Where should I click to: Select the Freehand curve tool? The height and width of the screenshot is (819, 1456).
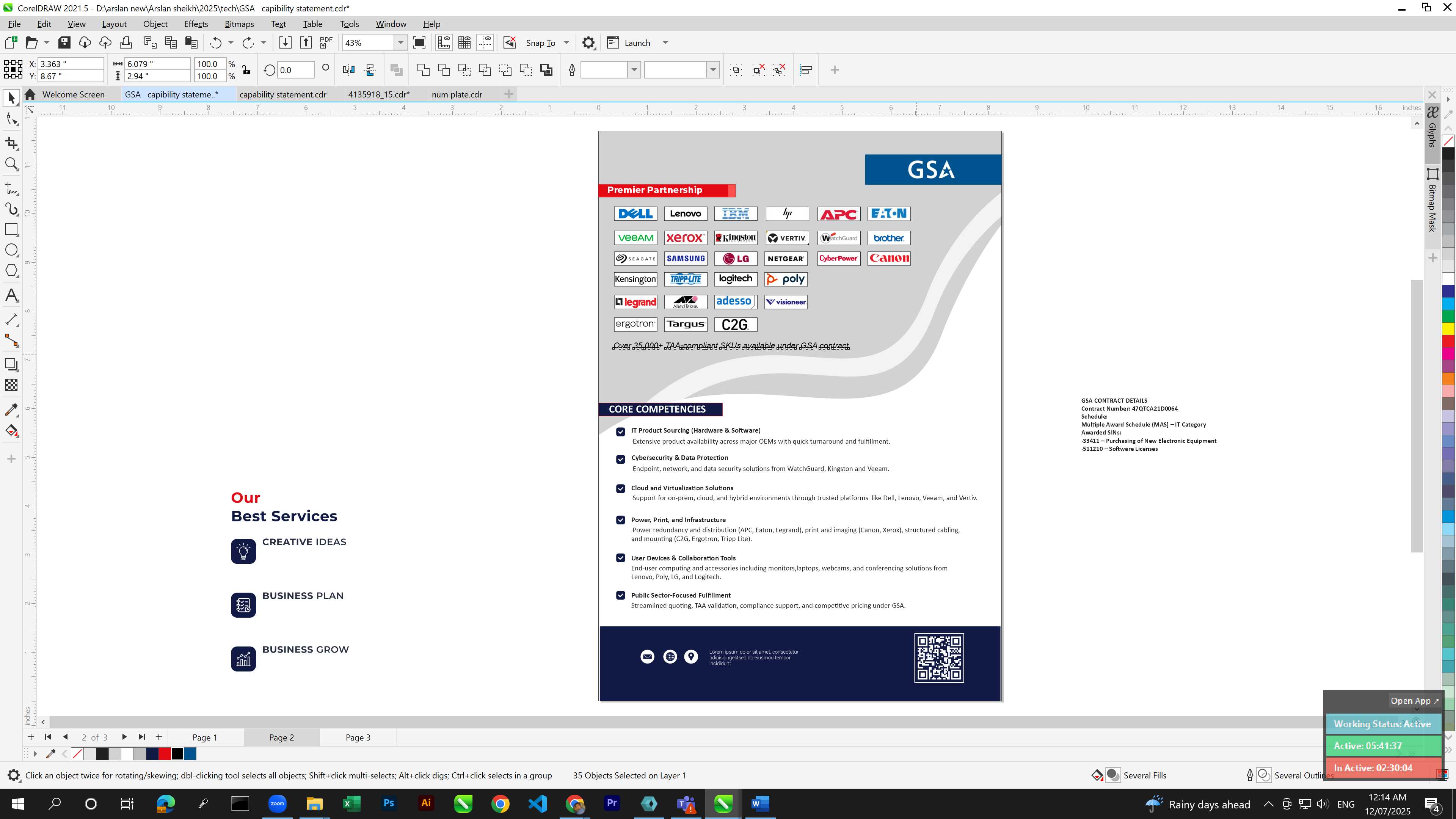pyautogui.click(x=11, y=188)
